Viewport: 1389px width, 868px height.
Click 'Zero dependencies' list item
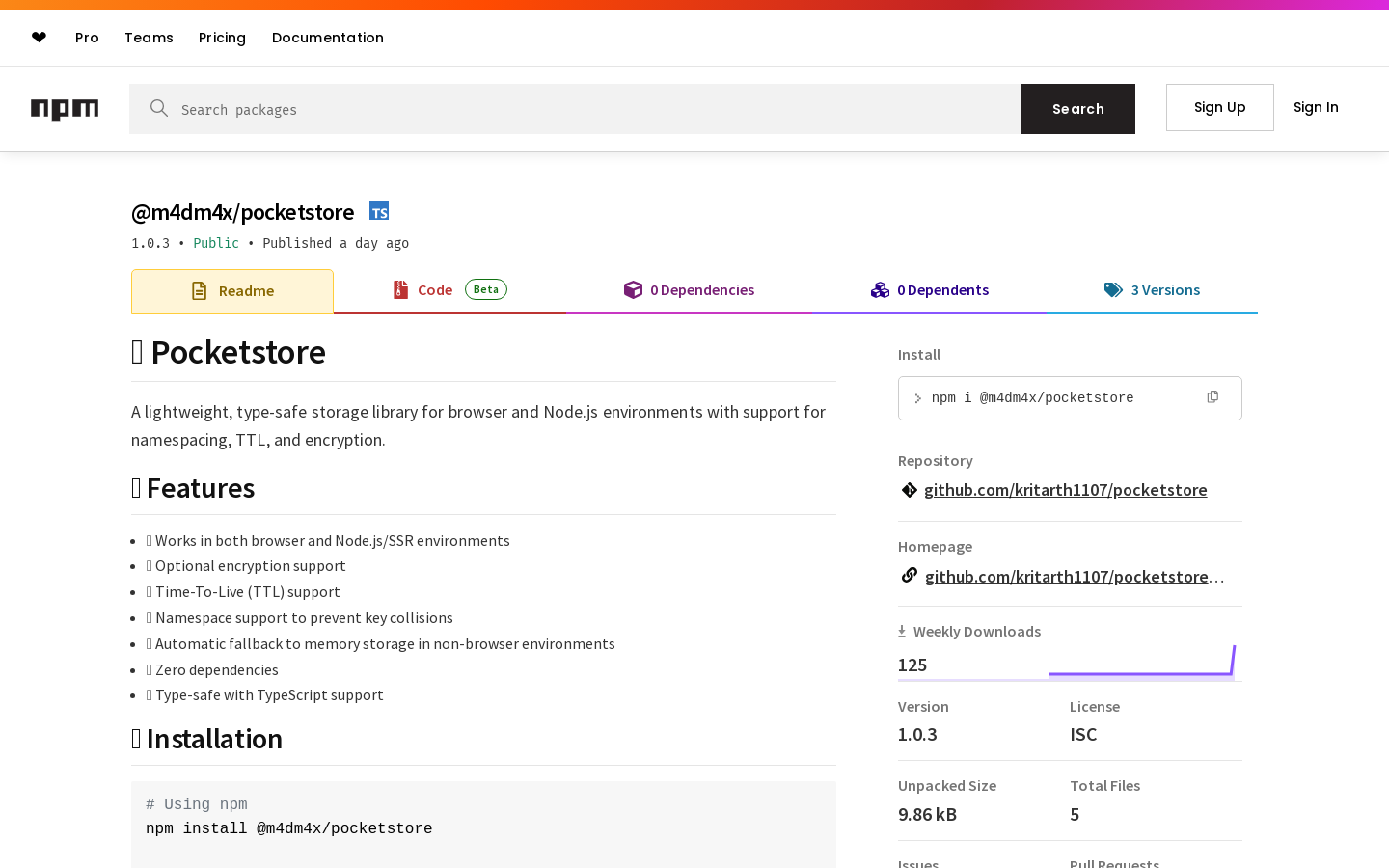[x=212, y=670]
